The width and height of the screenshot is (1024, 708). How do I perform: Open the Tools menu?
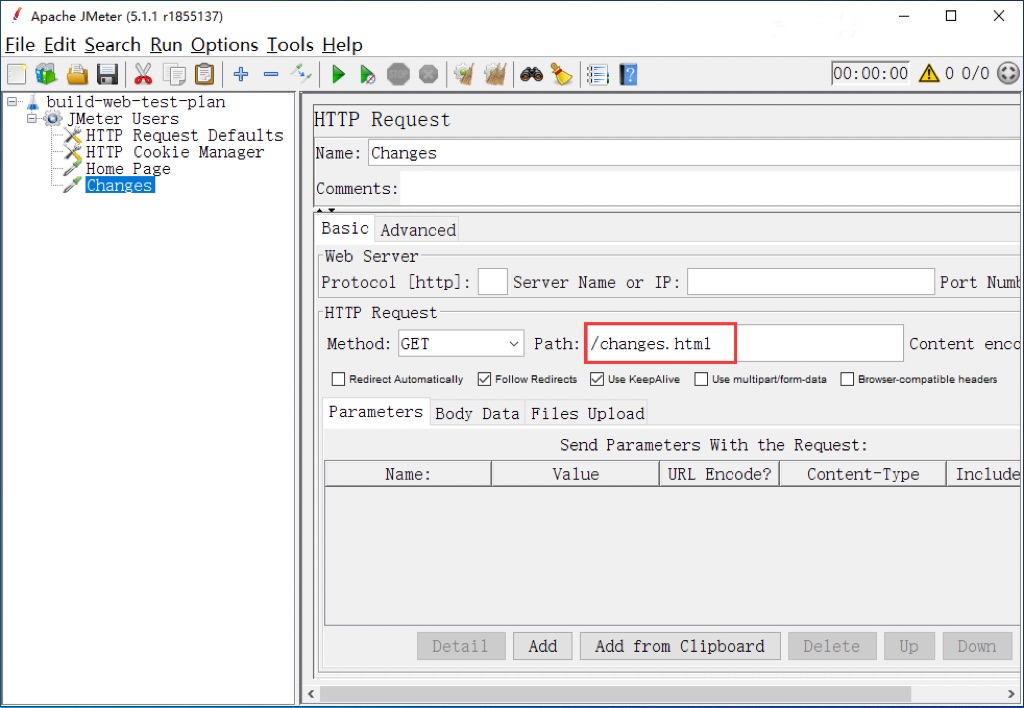[290, 45]
